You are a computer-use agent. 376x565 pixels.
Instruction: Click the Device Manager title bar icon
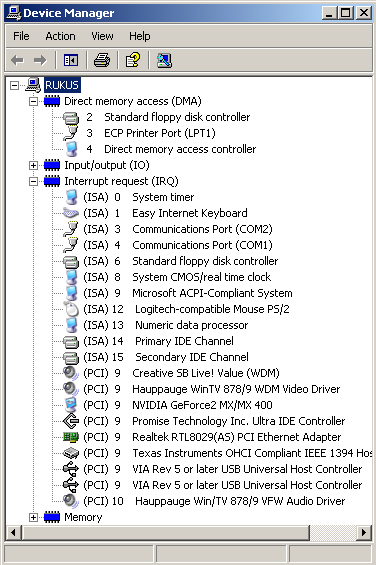coord(14,13)
